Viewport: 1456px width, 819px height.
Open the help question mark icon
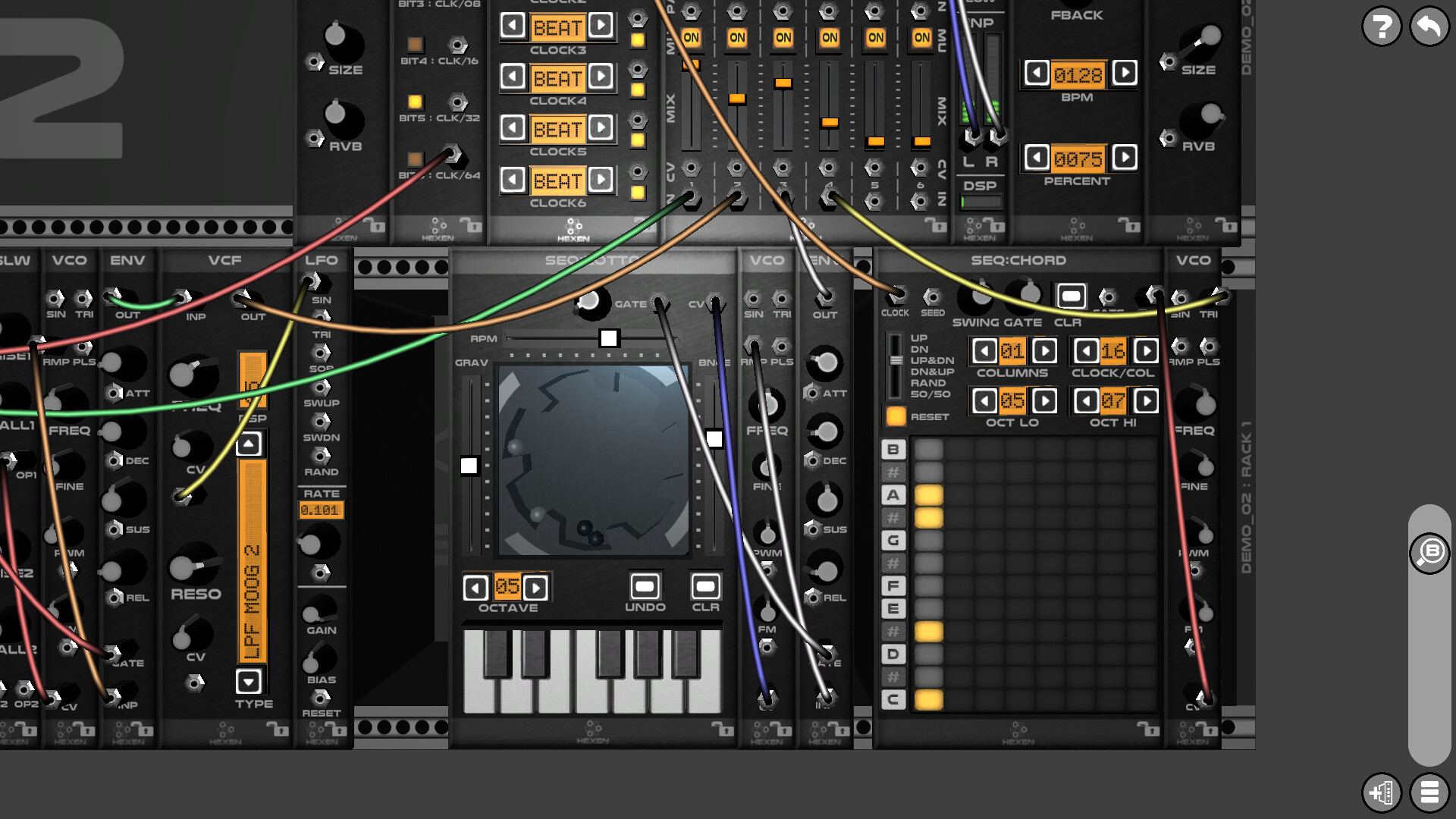coord(1382,26)
